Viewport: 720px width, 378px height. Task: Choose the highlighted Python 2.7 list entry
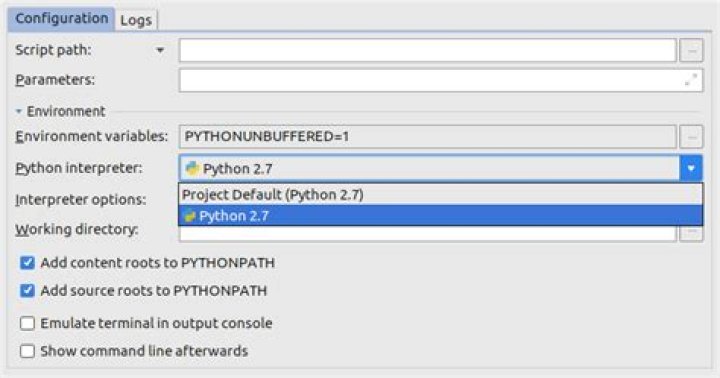[440, 215]
